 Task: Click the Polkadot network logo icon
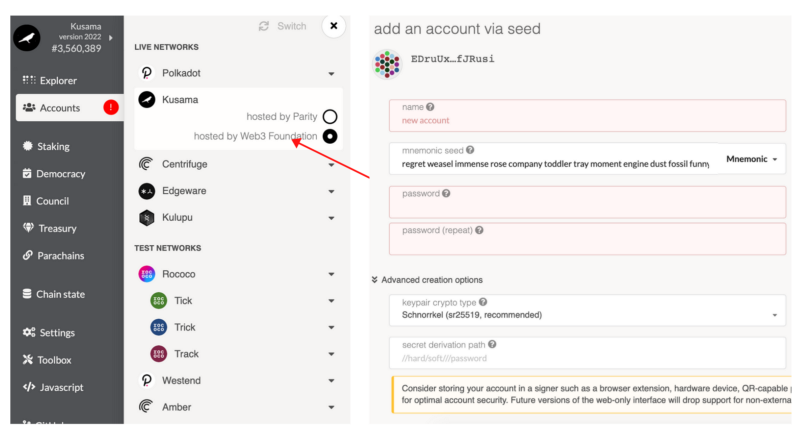(146, 73)
